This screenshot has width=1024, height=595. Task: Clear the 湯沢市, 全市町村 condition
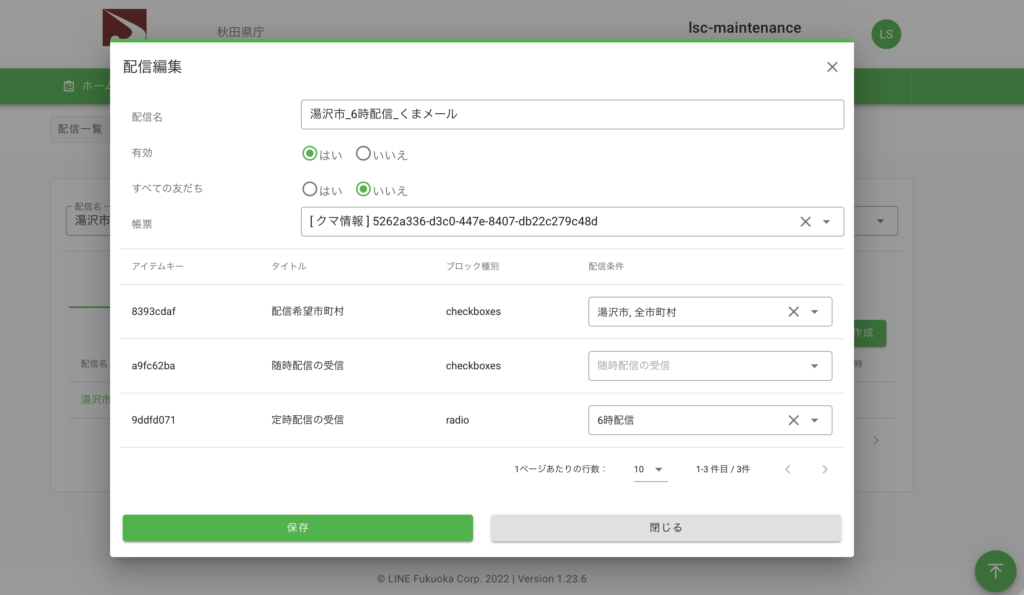(793, 312)
